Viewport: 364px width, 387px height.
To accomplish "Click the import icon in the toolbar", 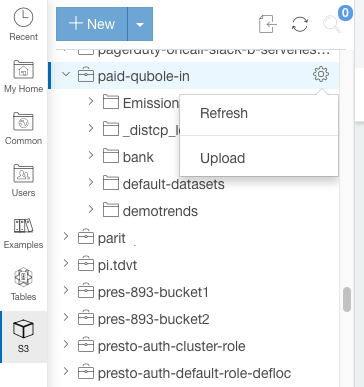I will tap(268, 24).
